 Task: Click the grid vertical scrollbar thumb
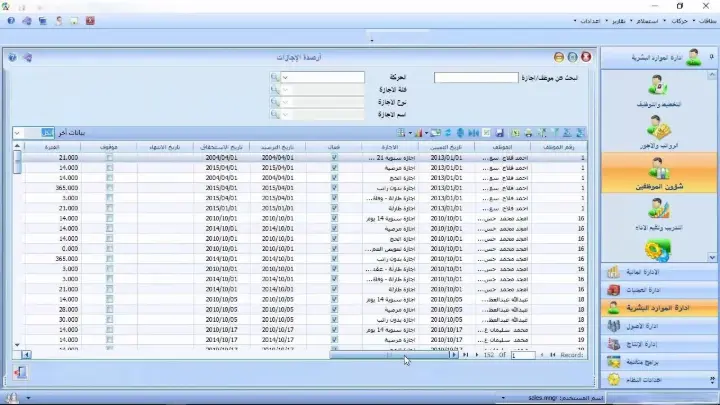click(17, 162)
